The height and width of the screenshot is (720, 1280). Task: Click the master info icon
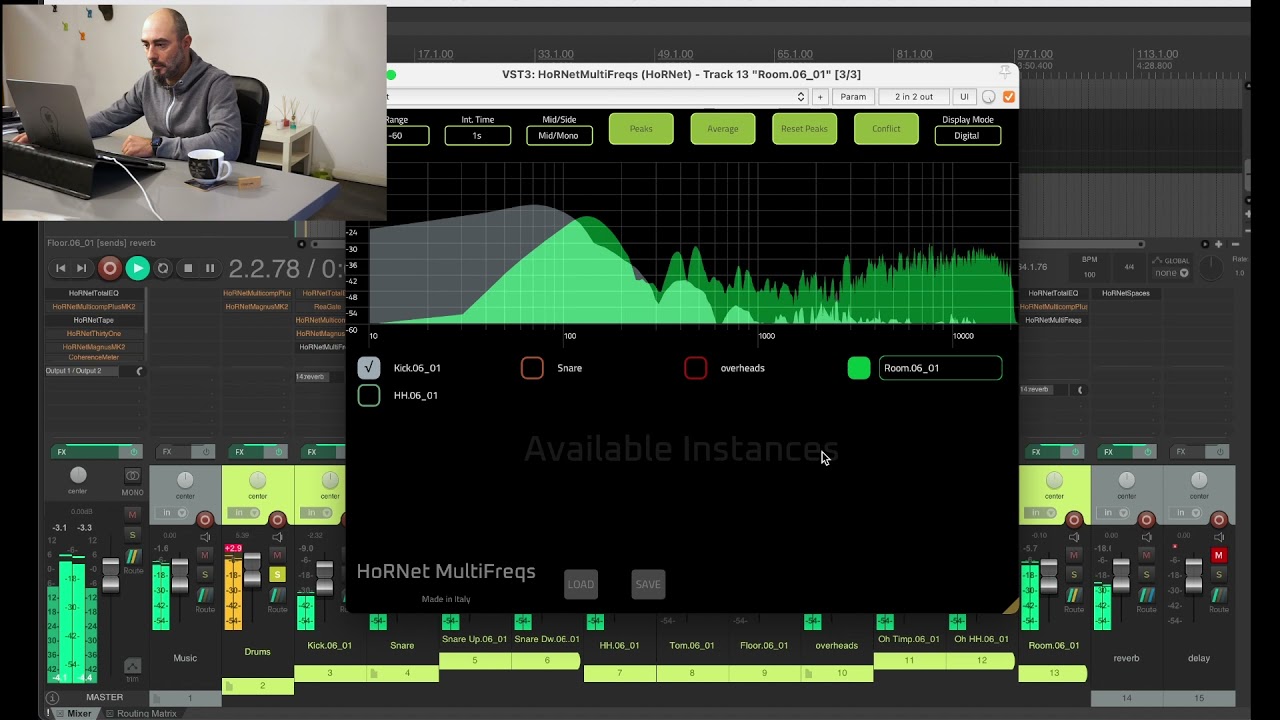[52, 698]
